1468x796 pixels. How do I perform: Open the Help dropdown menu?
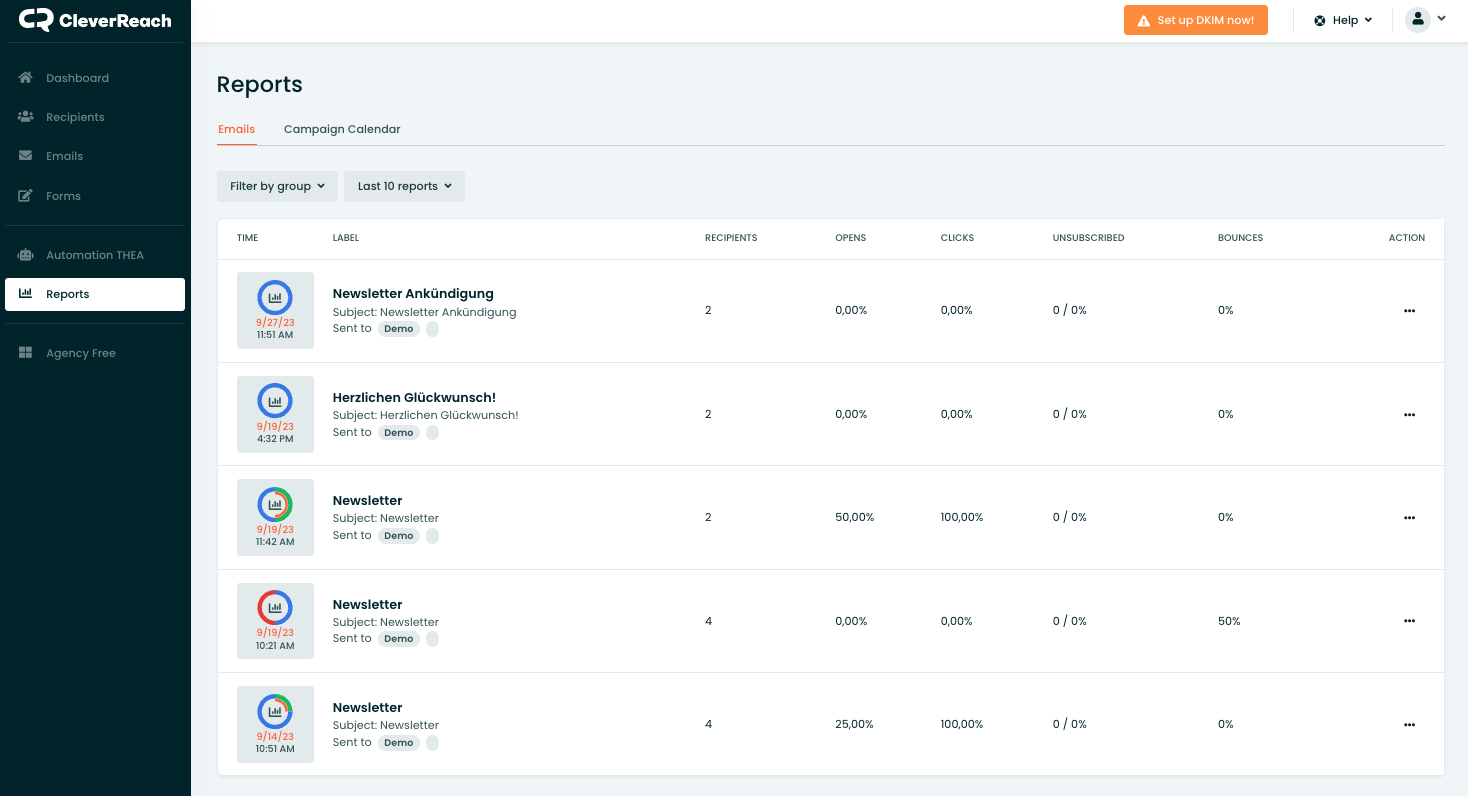(x=1343, y=20)
